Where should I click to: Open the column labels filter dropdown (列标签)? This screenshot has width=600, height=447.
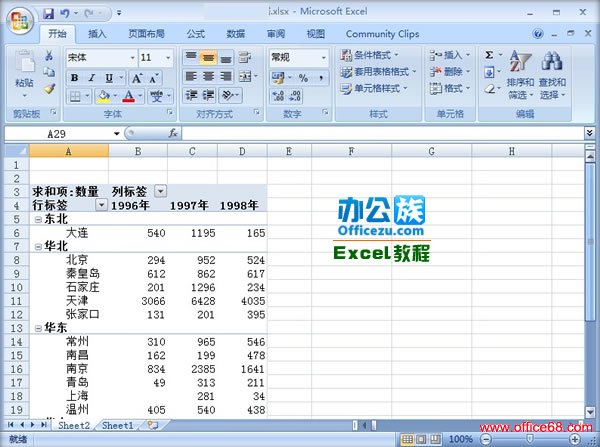[x=160, y=191]
